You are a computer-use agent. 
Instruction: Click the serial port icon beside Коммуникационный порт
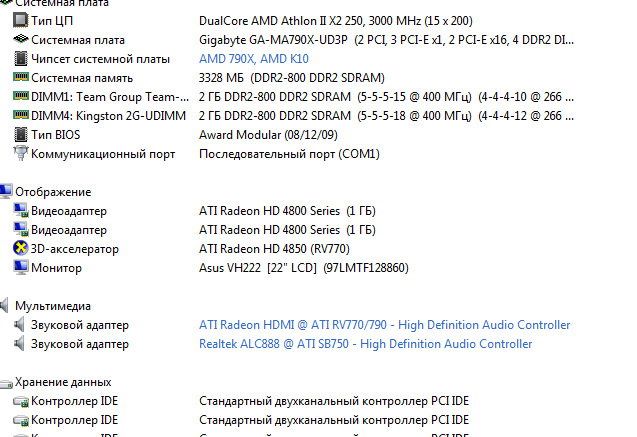coord(20,153)
